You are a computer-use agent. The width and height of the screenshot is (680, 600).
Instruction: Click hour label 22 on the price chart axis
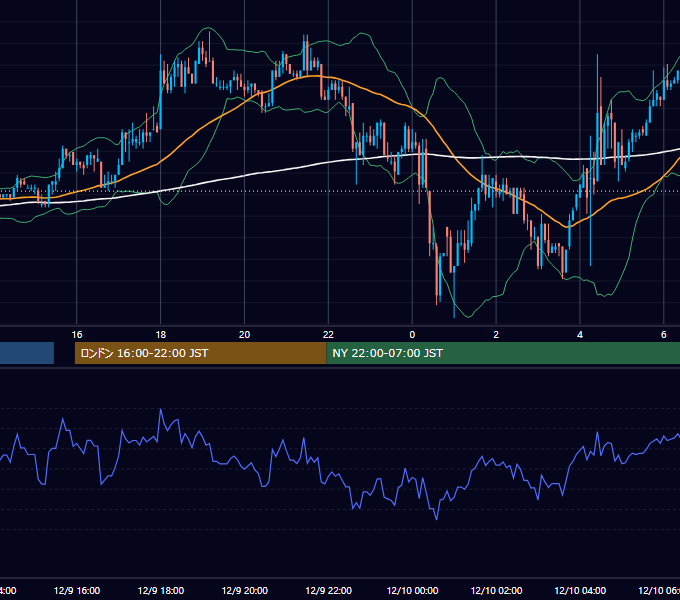coord(328,335)
